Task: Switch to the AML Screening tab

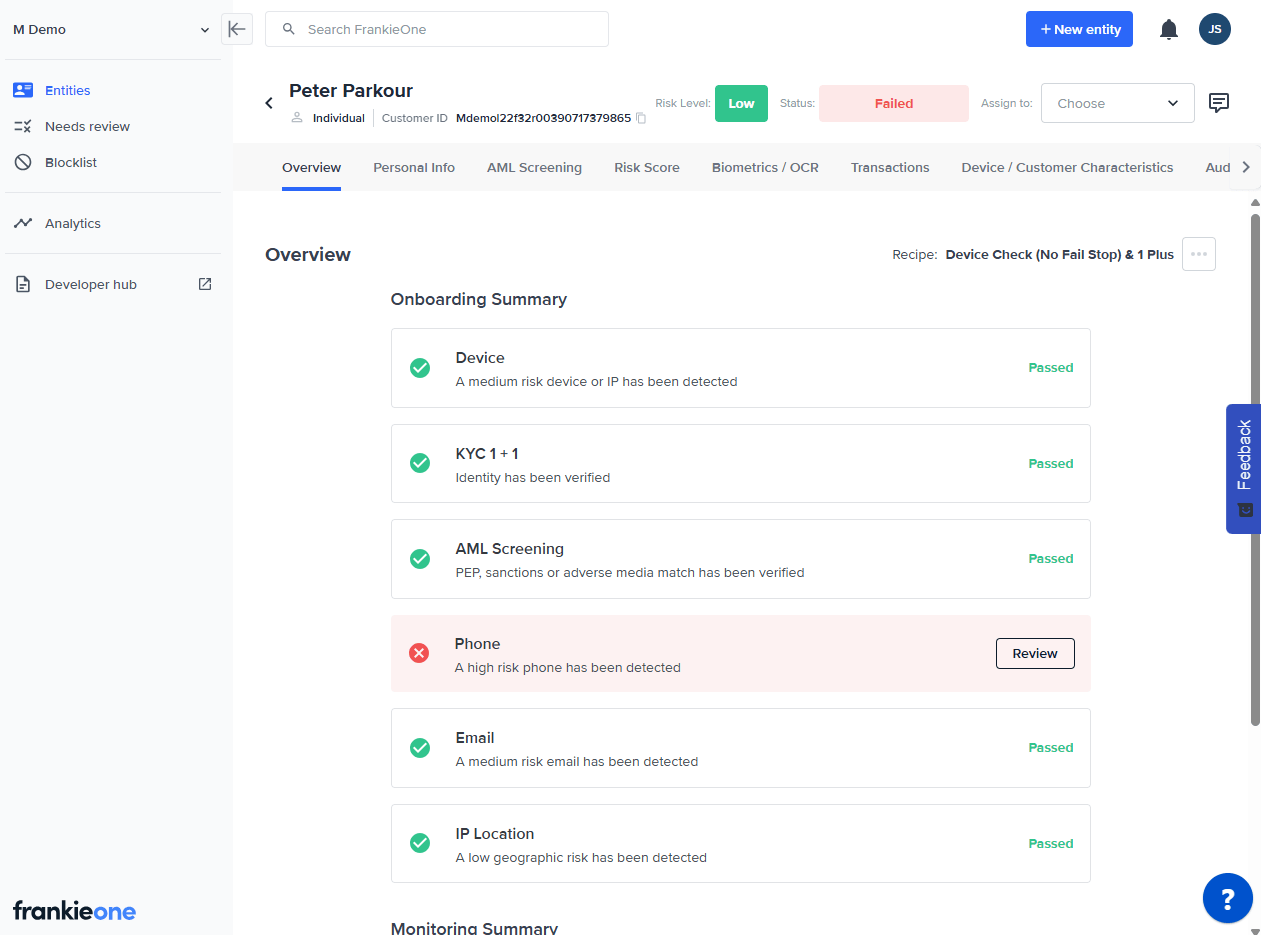Action: (534, 167)
